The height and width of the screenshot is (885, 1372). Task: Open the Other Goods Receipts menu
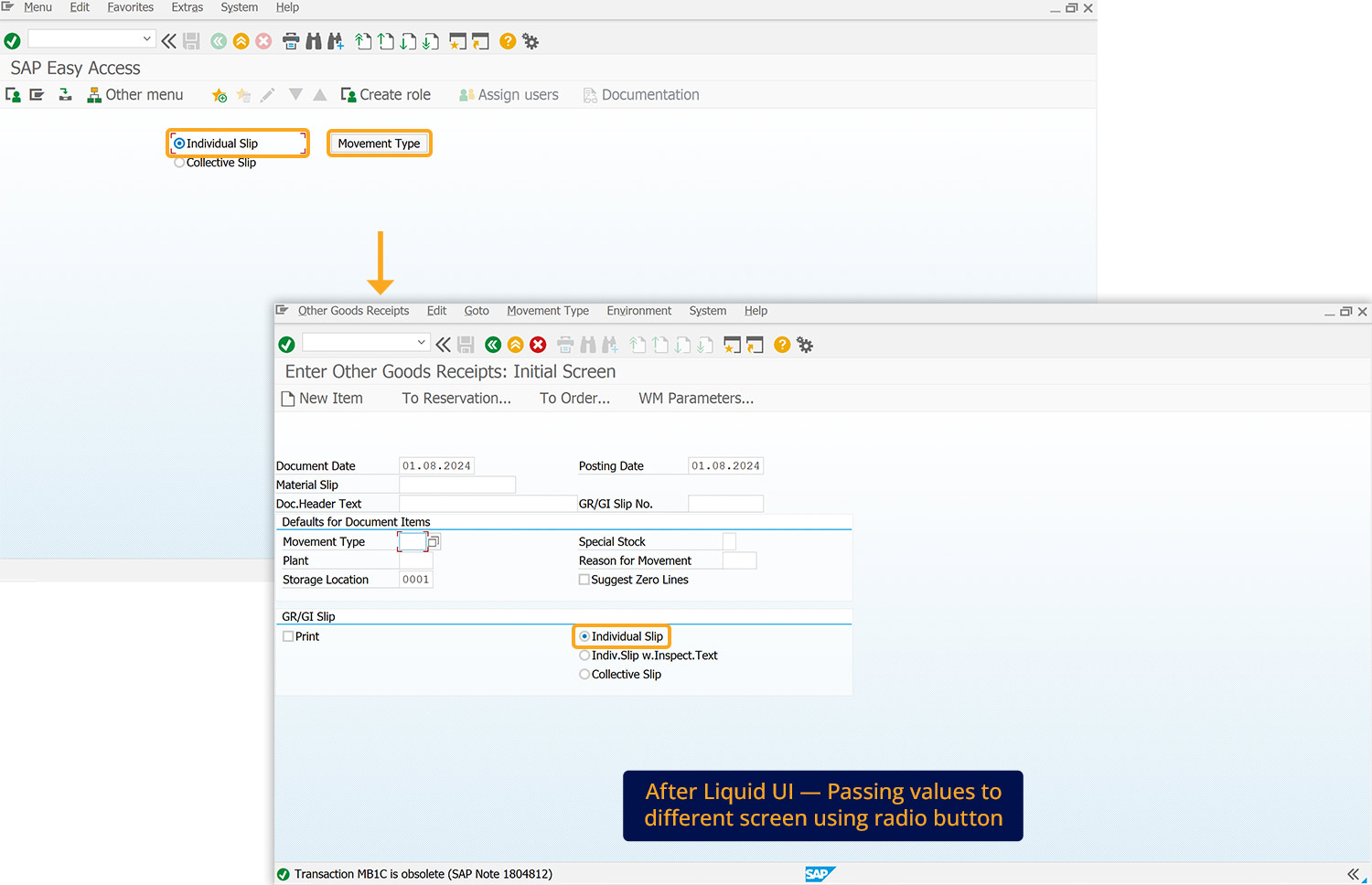coord(354,311)
